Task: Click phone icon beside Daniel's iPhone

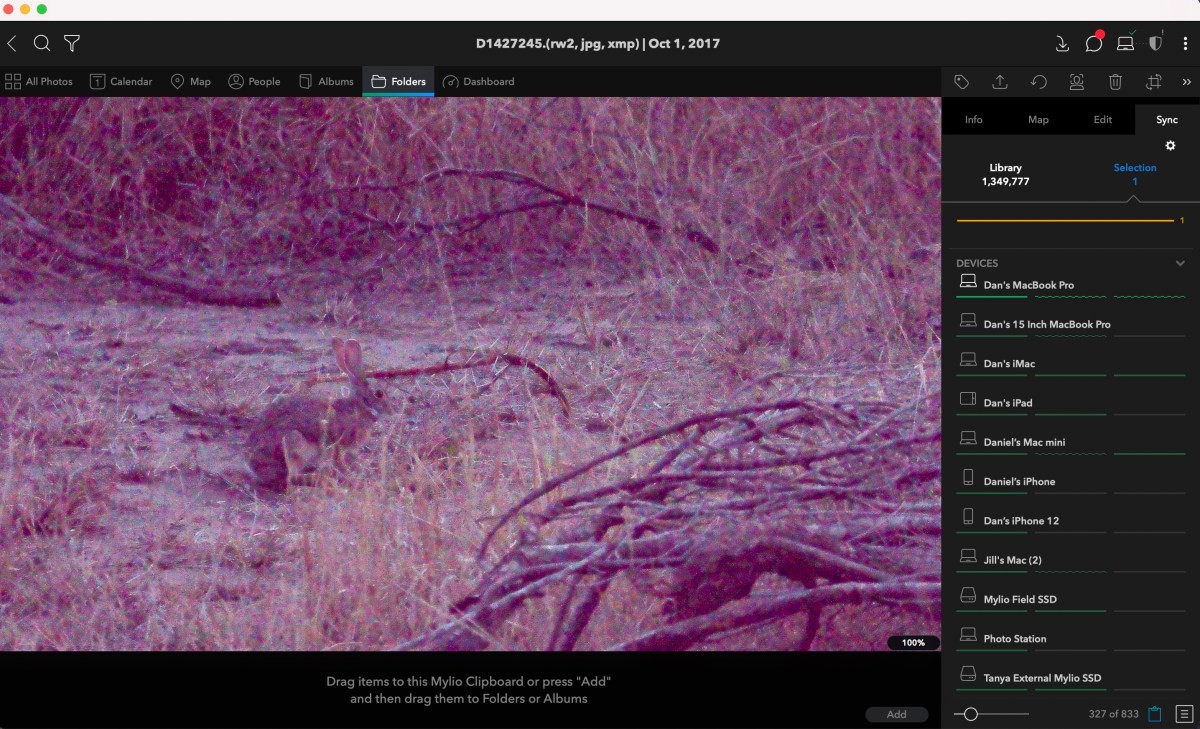Action: click(967, 477)
